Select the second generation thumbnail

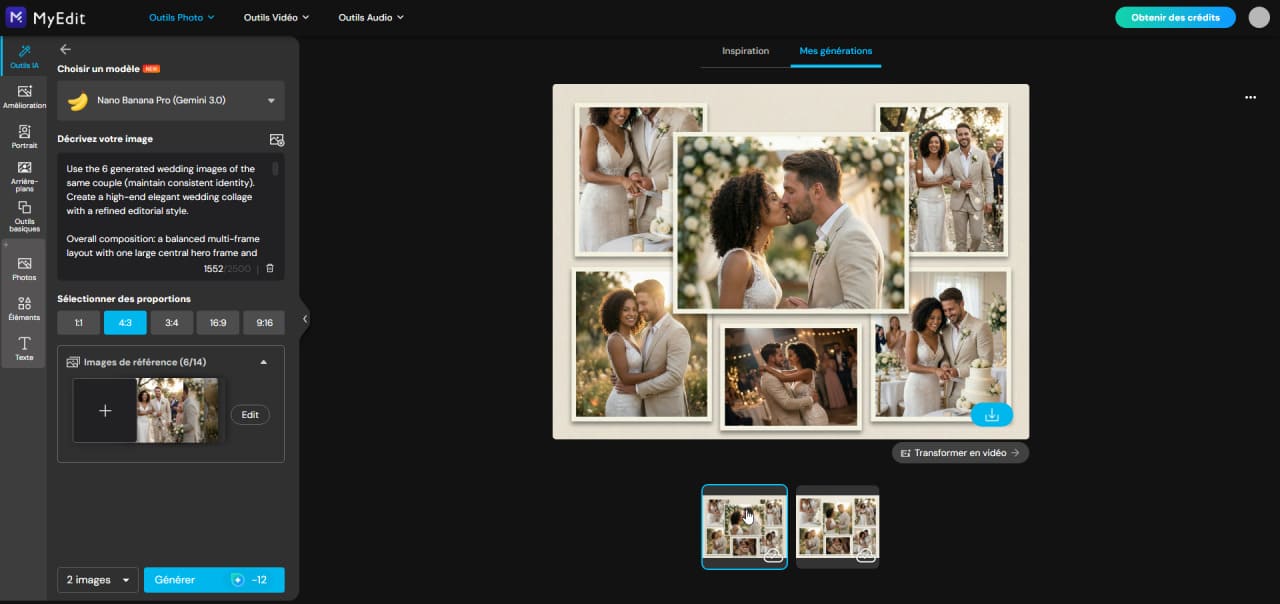837,526
